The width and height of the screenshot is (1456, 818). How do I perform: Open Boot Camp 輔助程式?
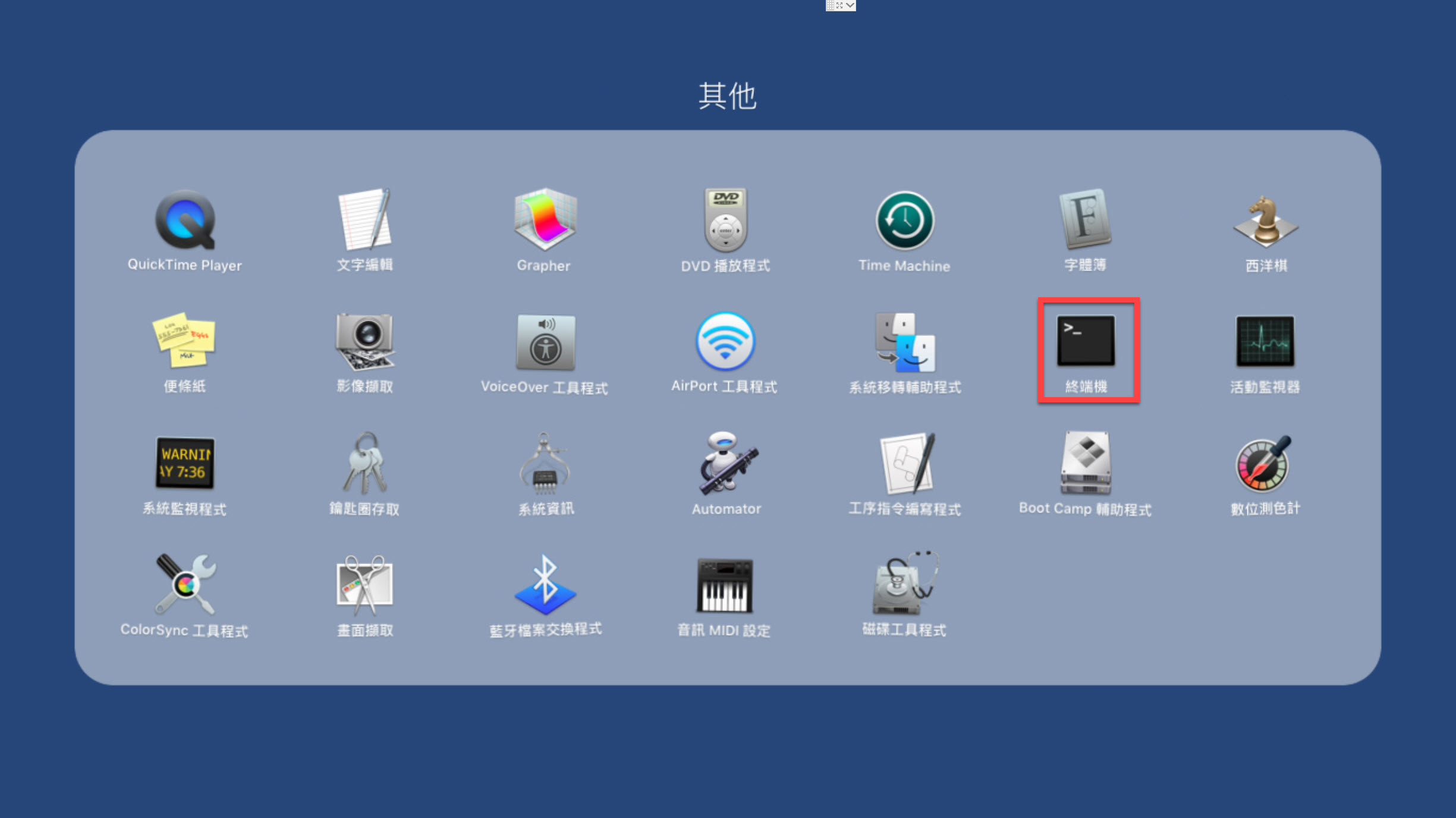[1086, 463]
